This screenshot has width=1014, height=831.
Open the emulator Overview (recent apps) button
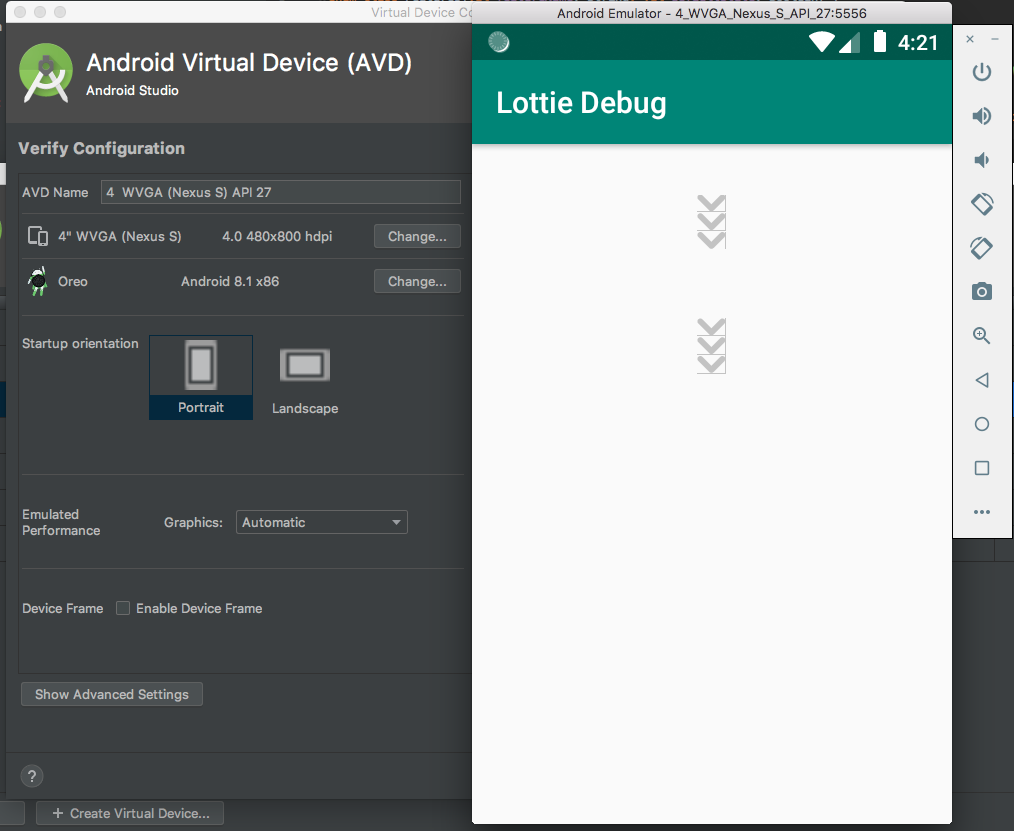[x=981, y=467]
